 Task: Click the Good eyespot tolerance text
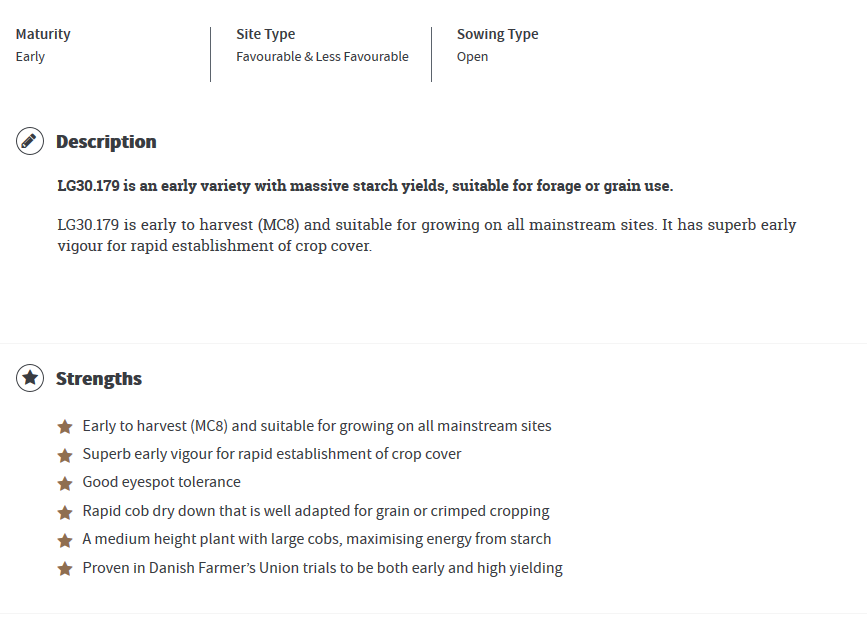pyautogui.click(x=161, y=482)
